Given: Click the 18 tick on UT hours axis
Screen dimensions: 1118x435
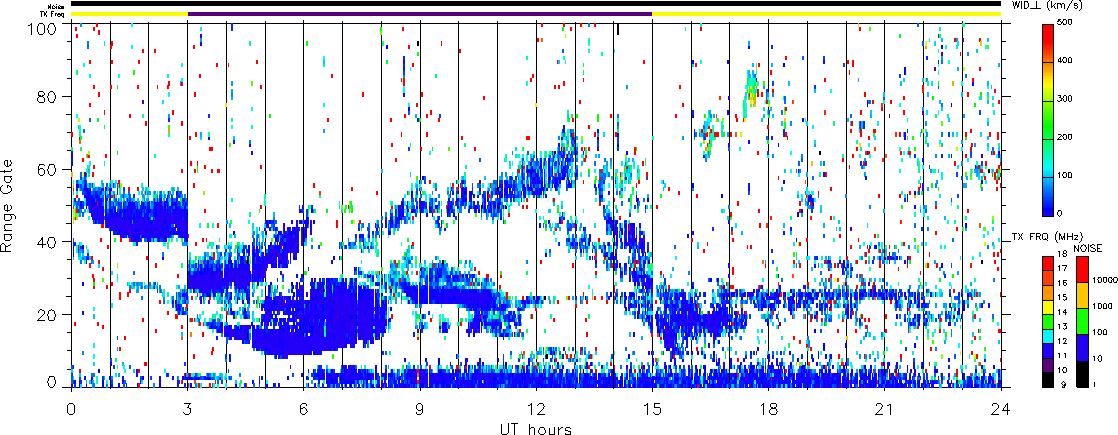Looking at the screenshot, I should pyautogui.click(x=768, y=410).
